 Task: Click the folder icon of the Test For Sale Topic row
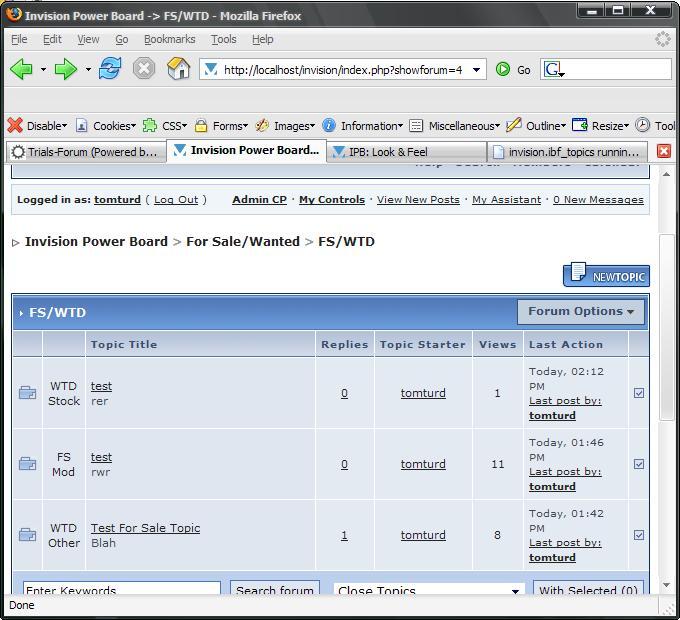click(x=27, y=535)
